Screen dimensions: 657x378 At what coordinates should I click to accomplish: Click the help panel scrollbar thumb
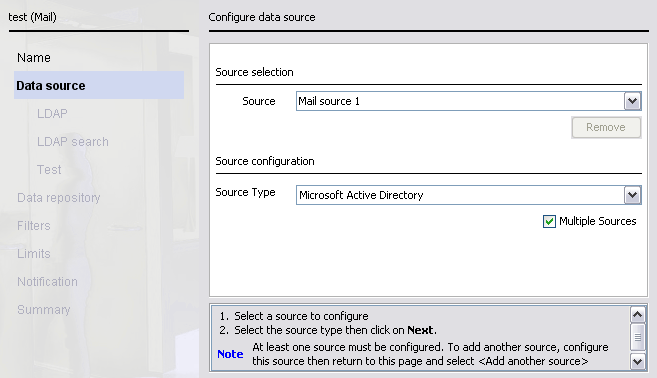pyautogui.click(x=638, y=337)
